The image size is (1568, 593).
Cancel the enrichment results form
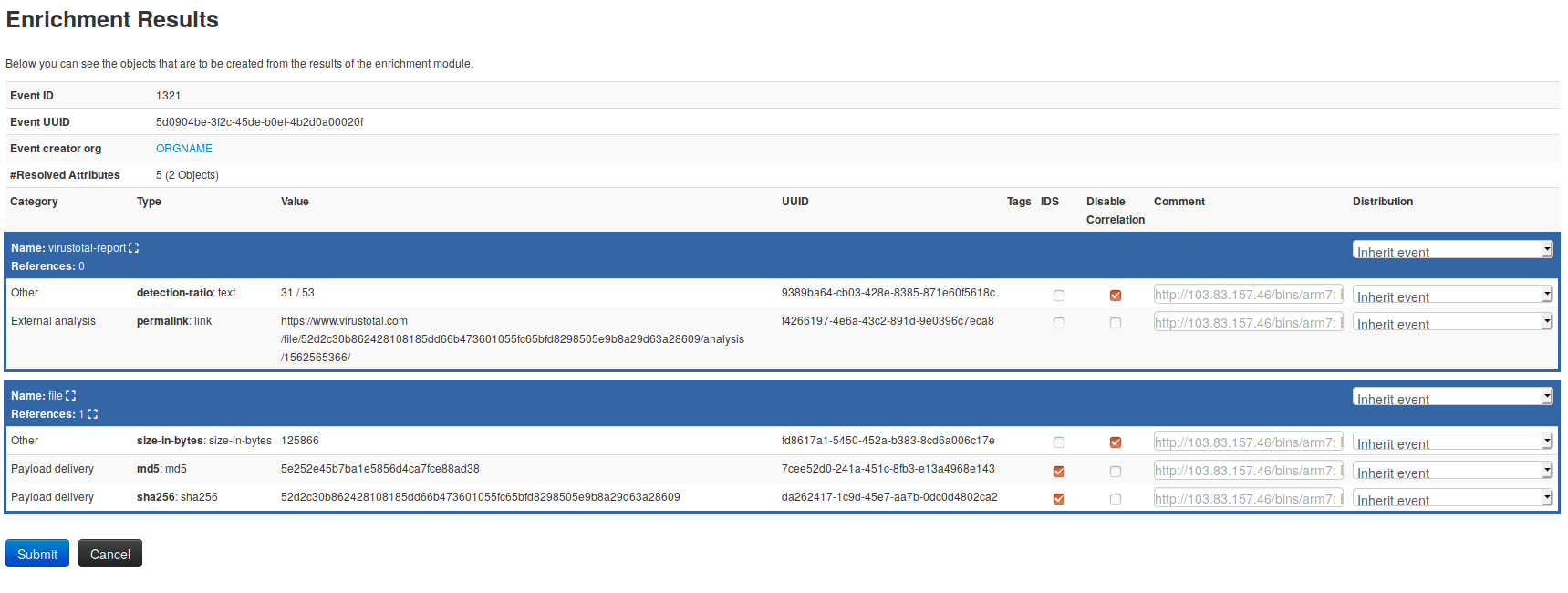click(x=110, y=553)
